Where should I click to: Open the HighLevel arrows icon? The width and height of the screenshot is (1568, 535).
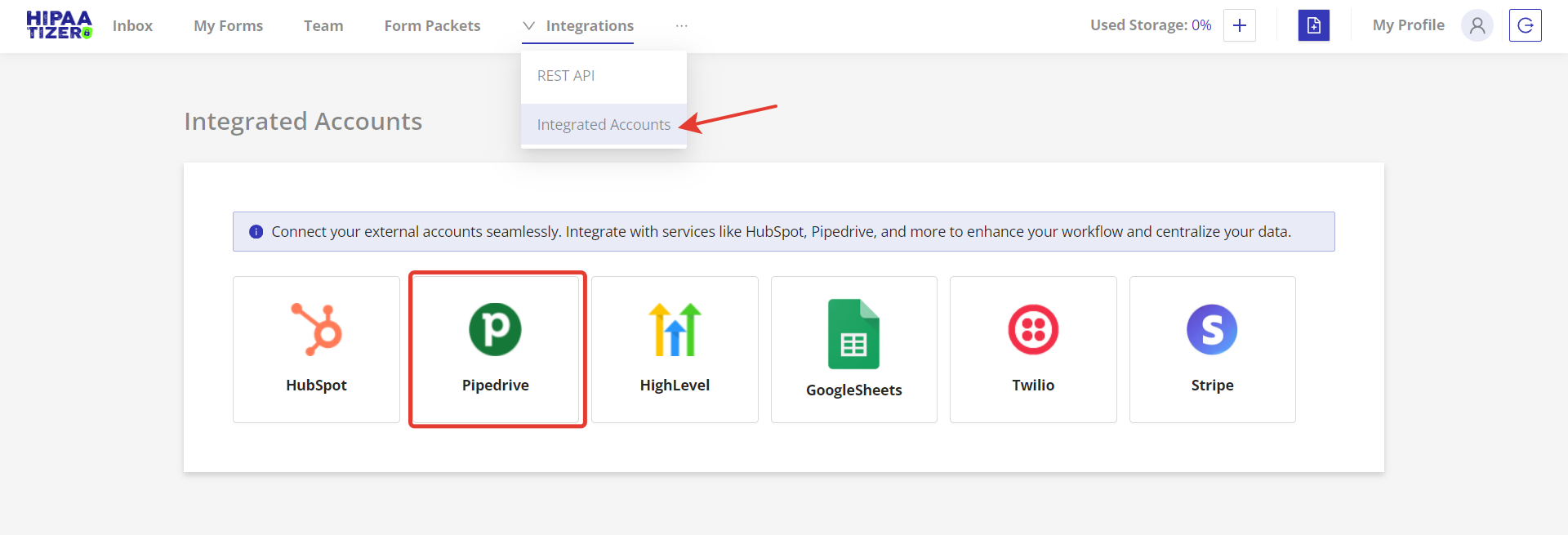click(x=675, y=329)
